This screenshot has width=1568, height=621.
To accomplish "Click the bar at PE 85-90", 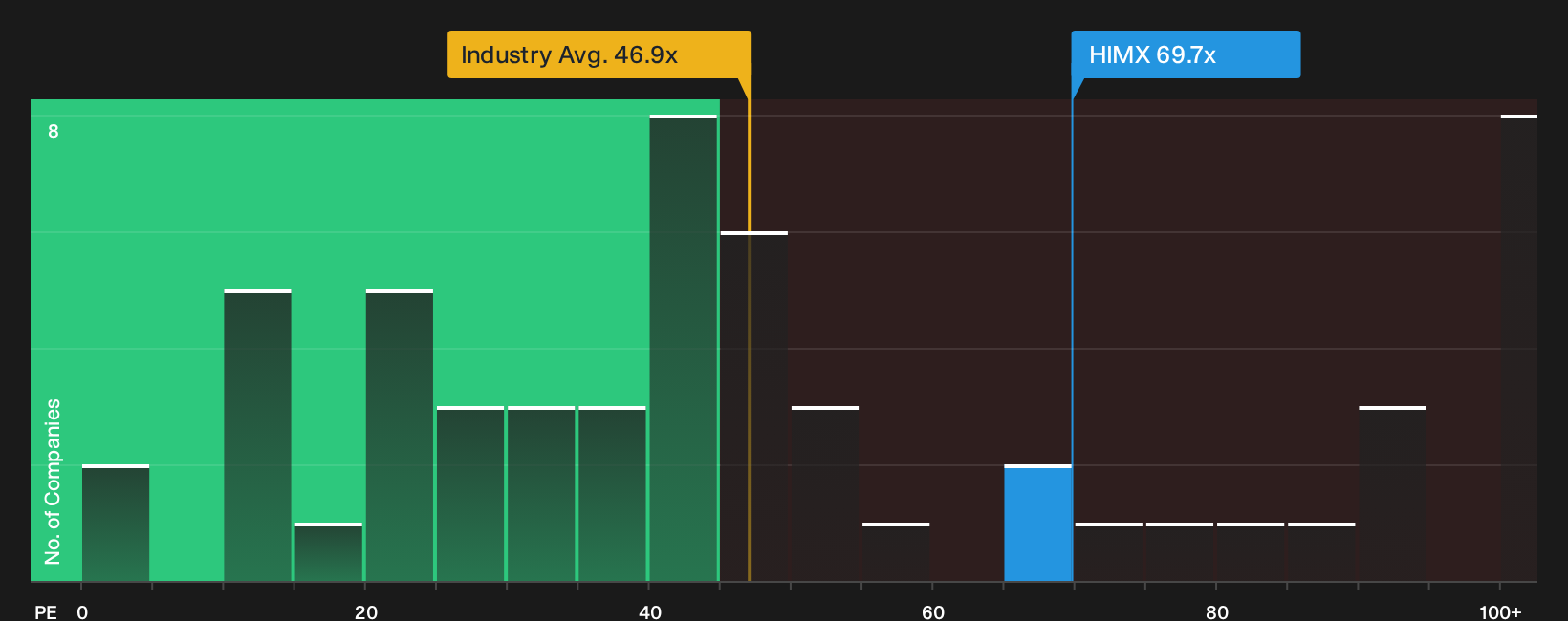I will click(1321, 552).
